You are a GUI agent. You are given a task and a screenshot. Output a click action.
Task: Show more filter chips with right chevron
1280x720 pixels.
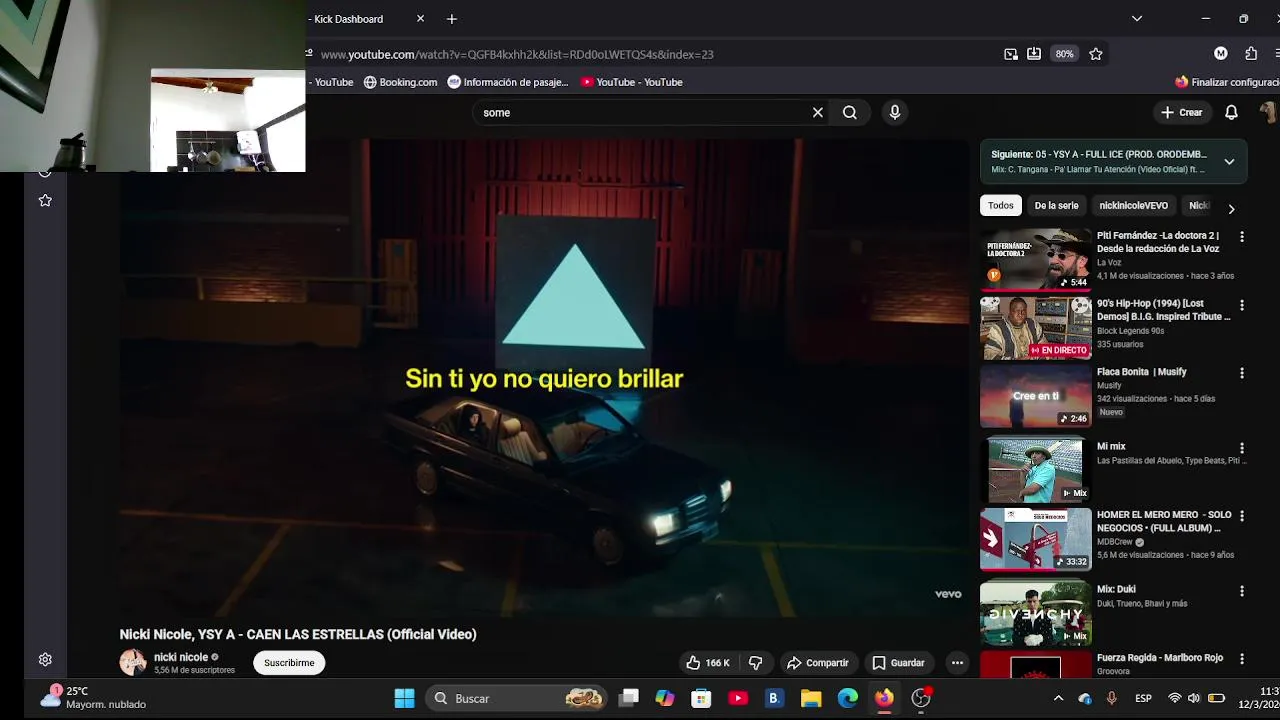coord(1231,208)
